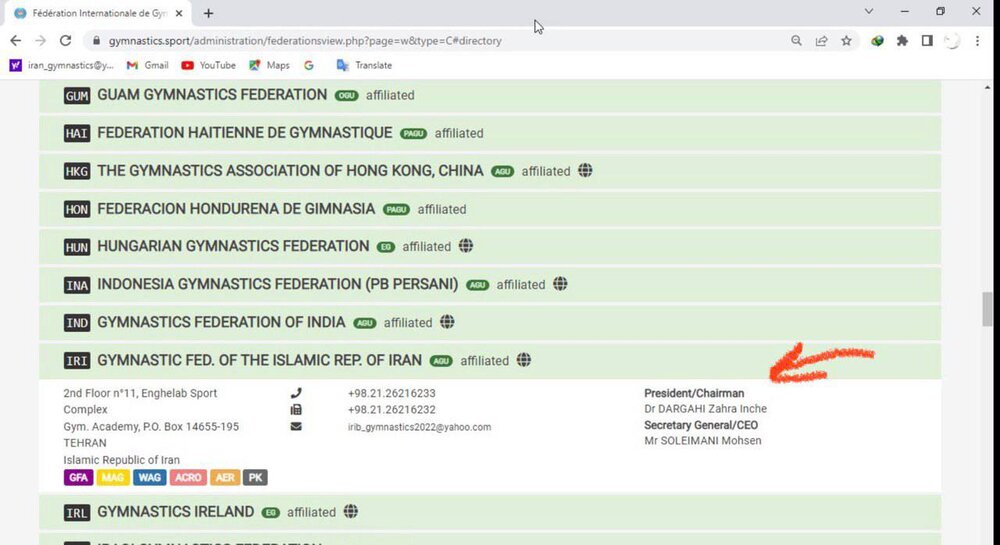Open the YouTube bookmark in bookmarks bar
The width and height of the screenshot is (1000, 545).
208,65
